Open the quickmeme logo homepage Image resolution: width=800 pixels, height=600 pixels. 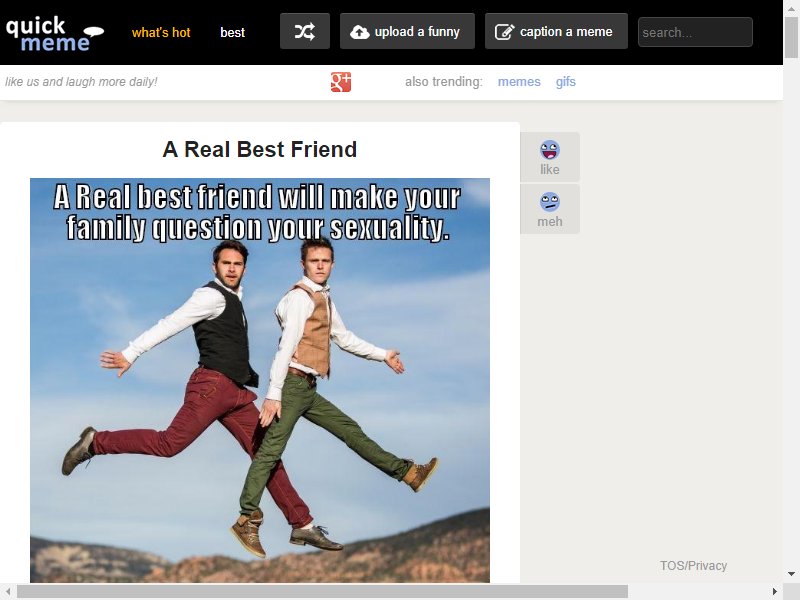(x=55, y=34)
